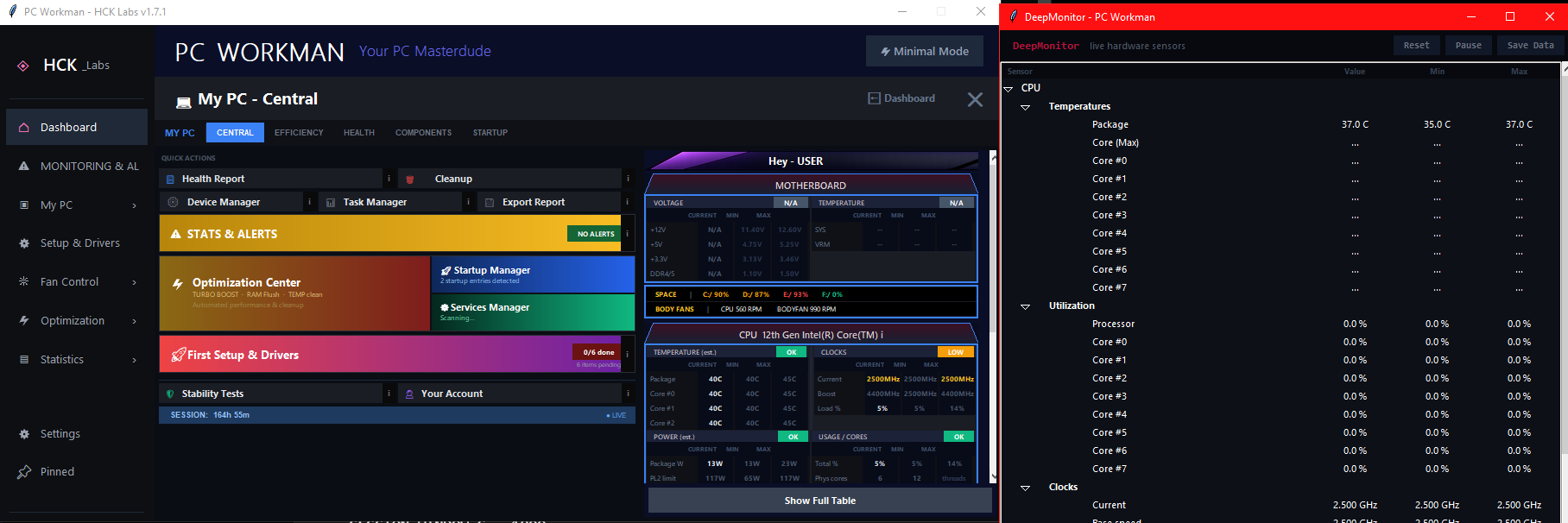Click info icon next to Task Manager
This screenshot has width=1568, height=523.
tap(468, 201)
